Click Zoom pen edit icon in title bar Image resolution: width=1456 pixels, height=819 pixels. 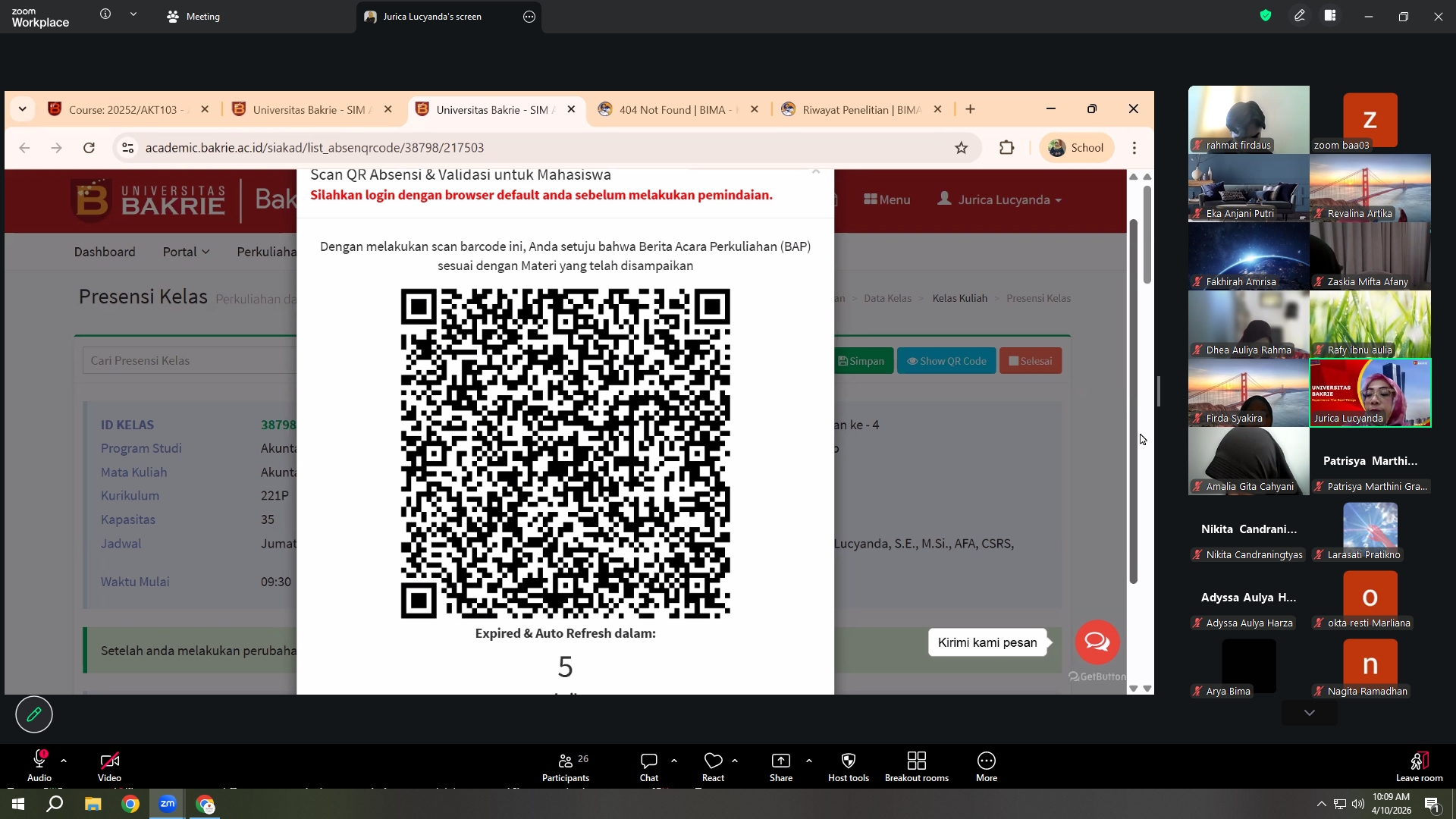click(1300, 15)
